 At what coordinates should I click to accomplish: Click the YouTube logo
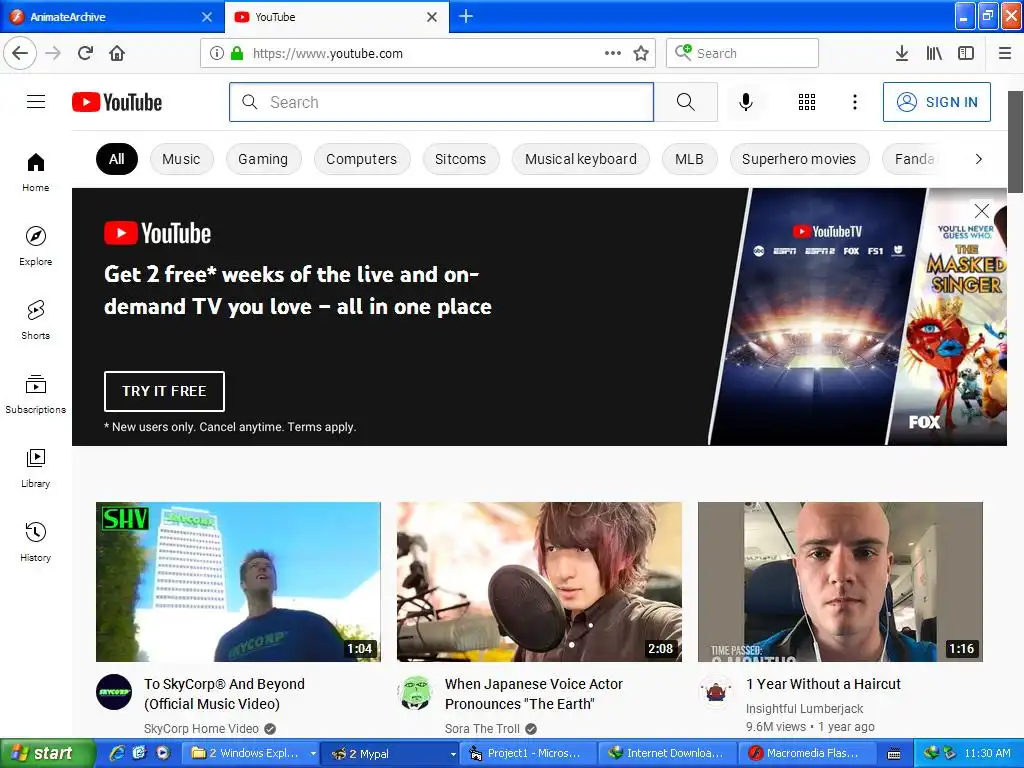117,102
